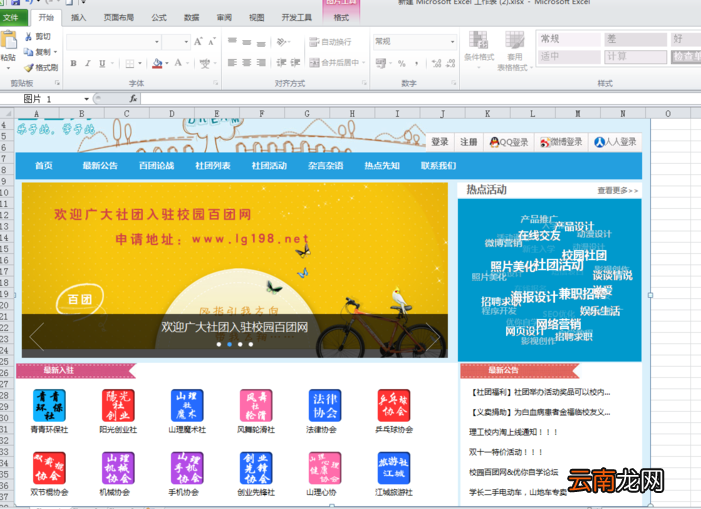Image resolution: width=701 pixels, height=509 pixels.
Task: Switch to the 页面布局 Page Layout tab
Action: coord(118,17)
